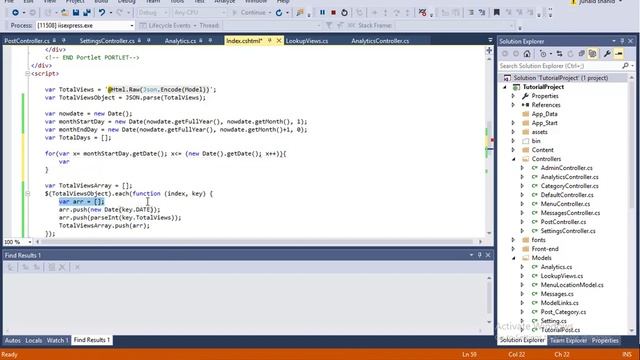Screen dimensions: 640x360
Task: Click the Navigate Backward arrow icon
Action: (15, 13)
